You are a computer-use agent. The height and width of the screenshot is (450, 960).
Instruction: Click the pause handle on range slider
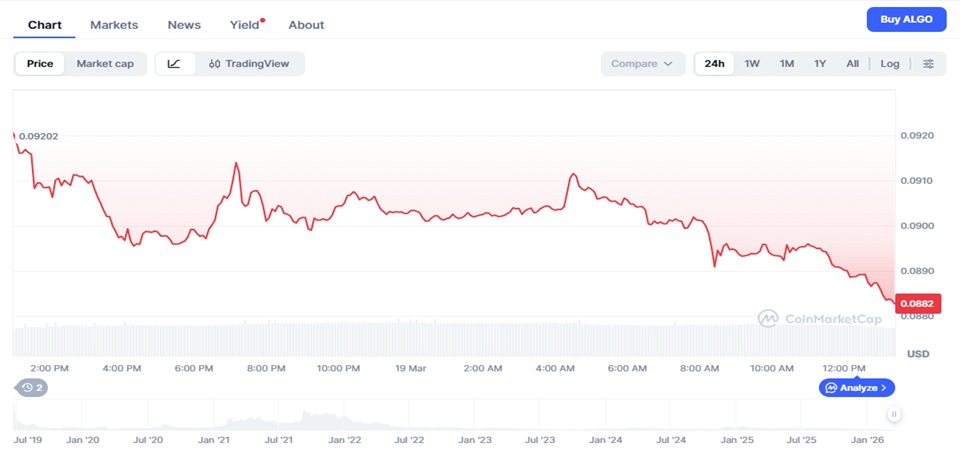(894, 414)
